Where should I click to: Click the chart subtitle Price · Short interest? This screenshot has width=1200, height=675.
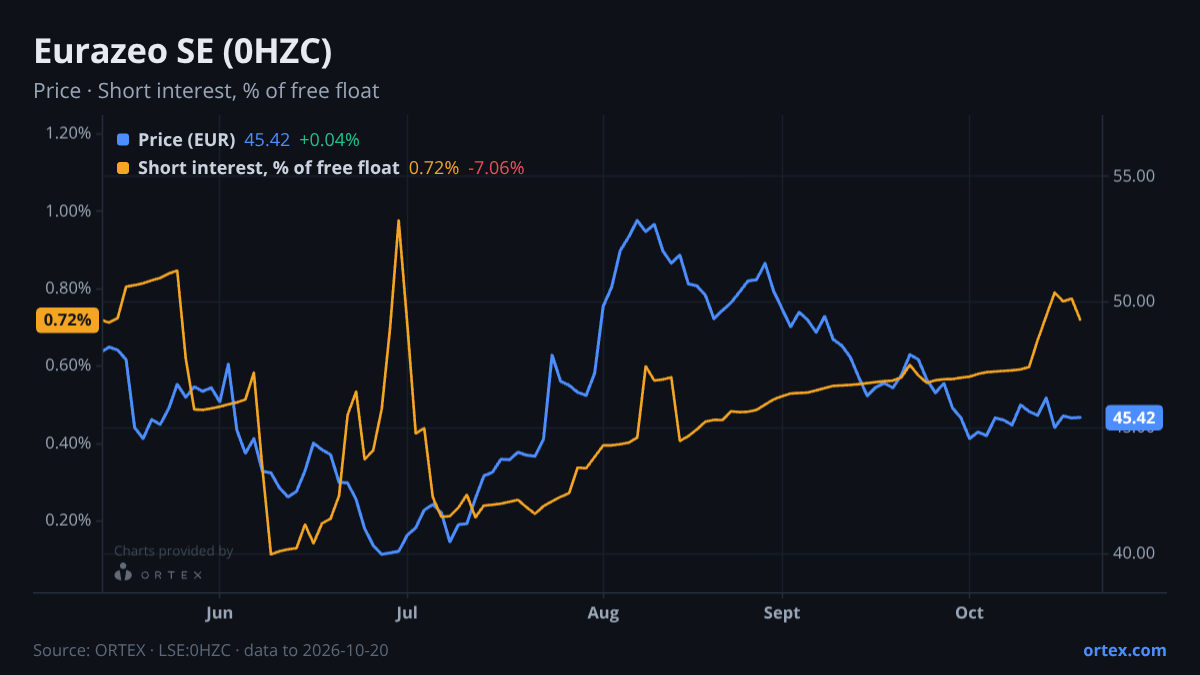pos(206,91)
